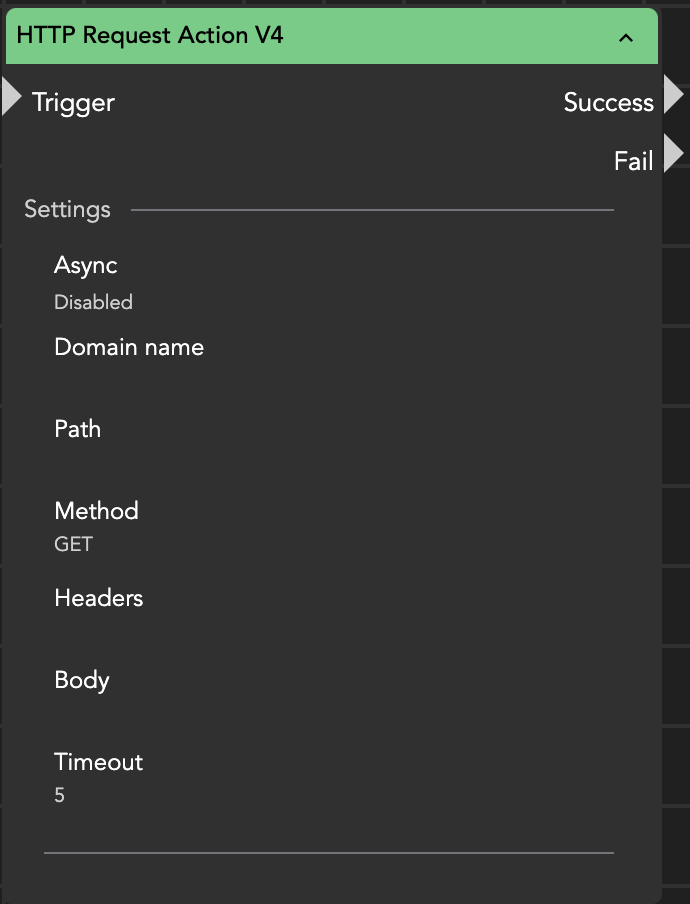This screenshot has height=904, width=690.
Task: Click the empty area below Domain name
Action: [x=129, y=385]
